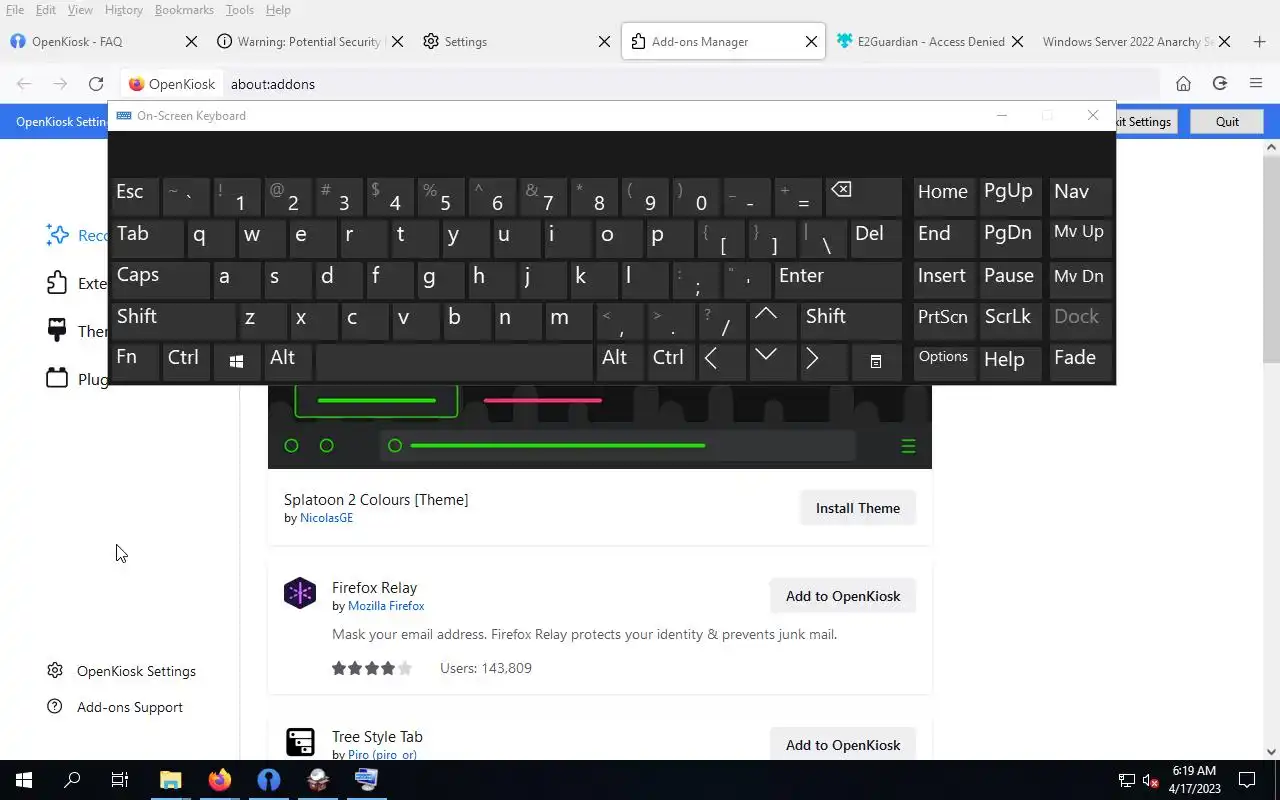Click the Firefox Relay add-on icon
The image size is (1280, 800).
click(x=300, y=593)
